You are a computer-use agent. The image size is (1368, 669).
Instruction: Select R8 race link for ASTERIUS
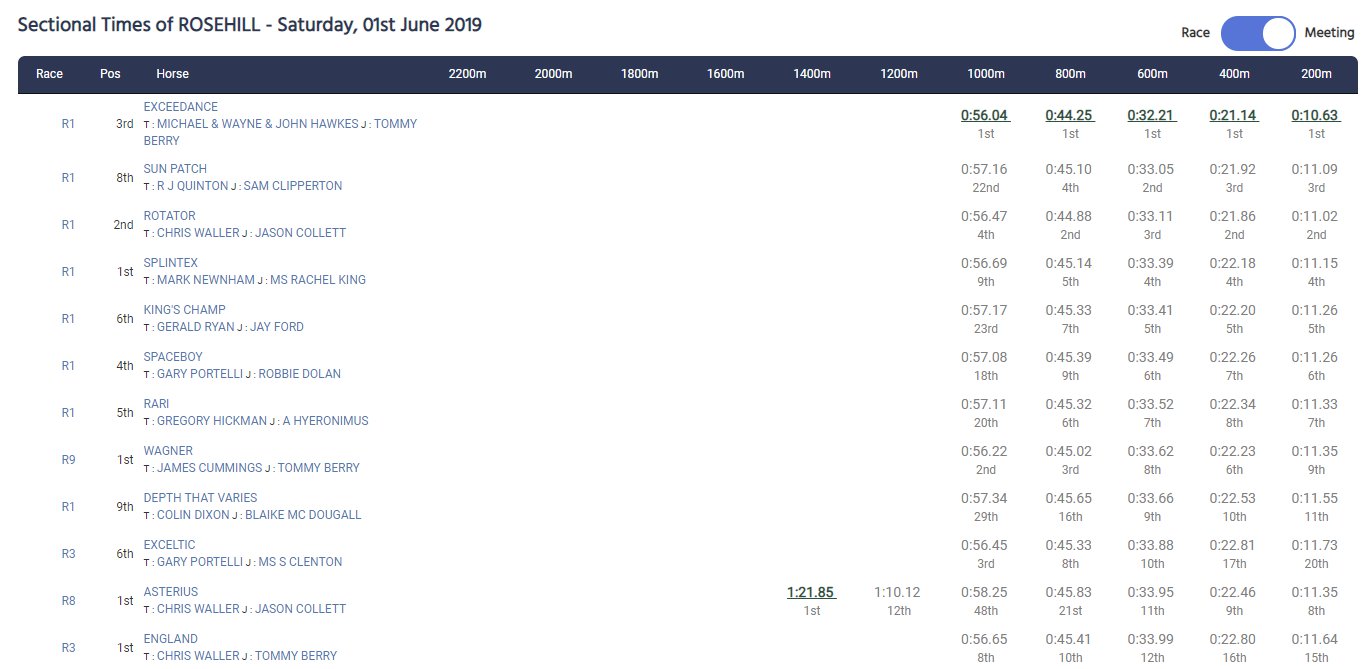tap(68, 601)
